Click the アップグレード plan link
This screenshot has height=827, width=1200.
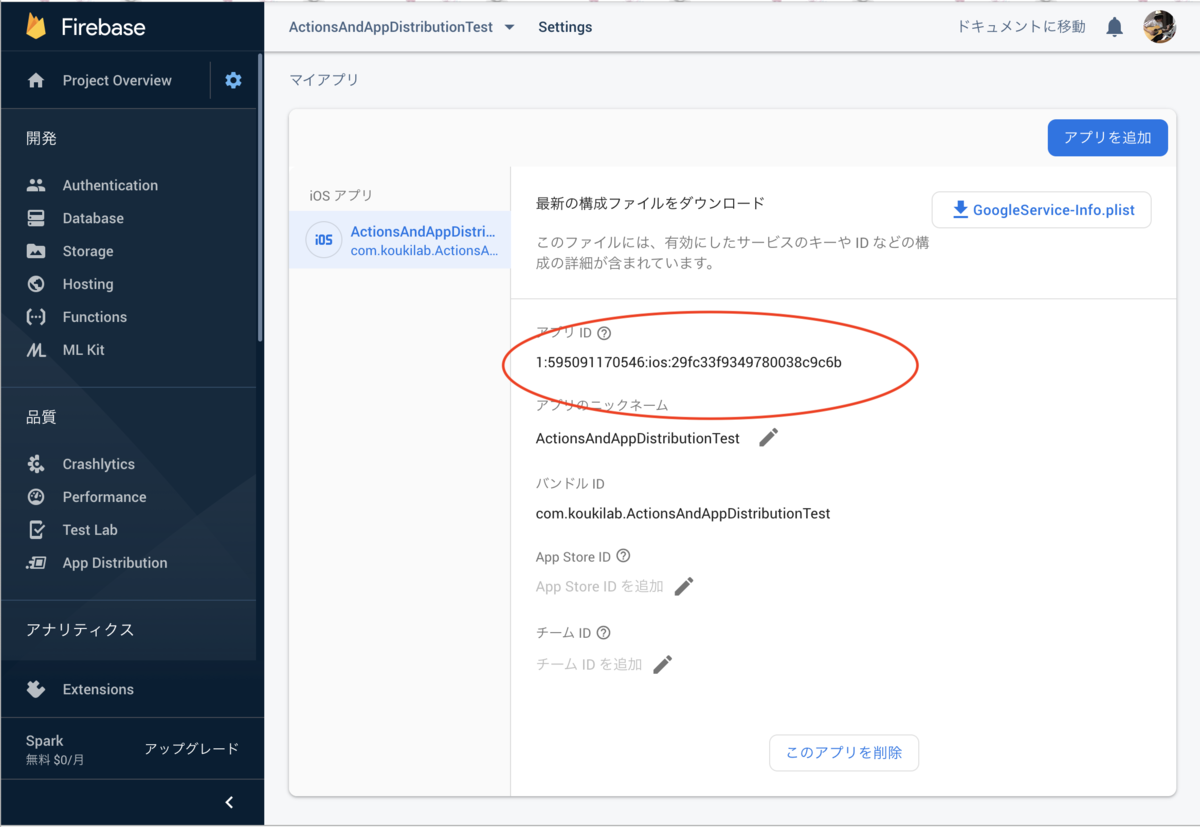(191, 749)
